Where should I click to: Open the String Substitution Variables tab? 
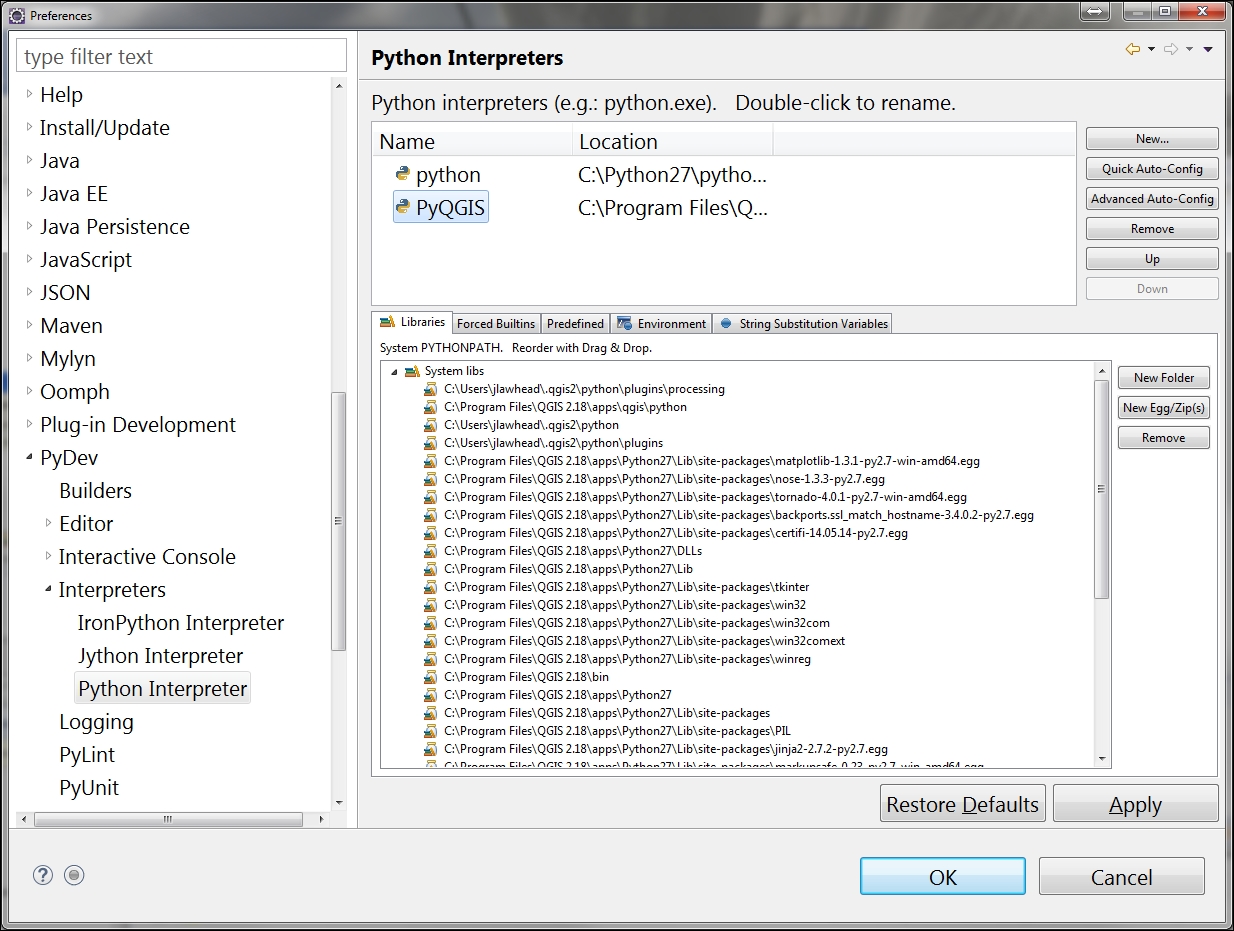pos(802,324)
